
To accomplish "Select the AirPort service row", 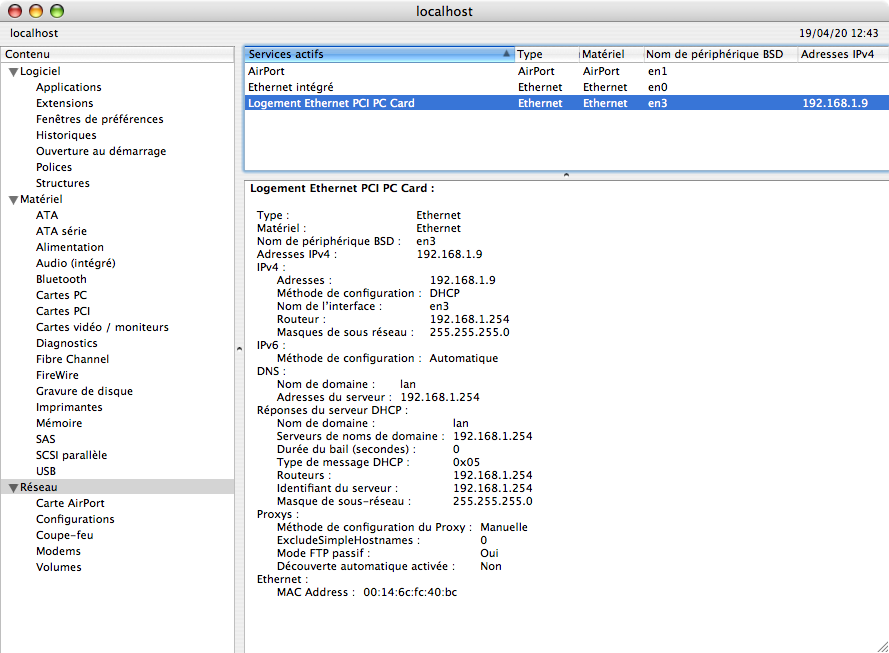I will tap(567, 71).
